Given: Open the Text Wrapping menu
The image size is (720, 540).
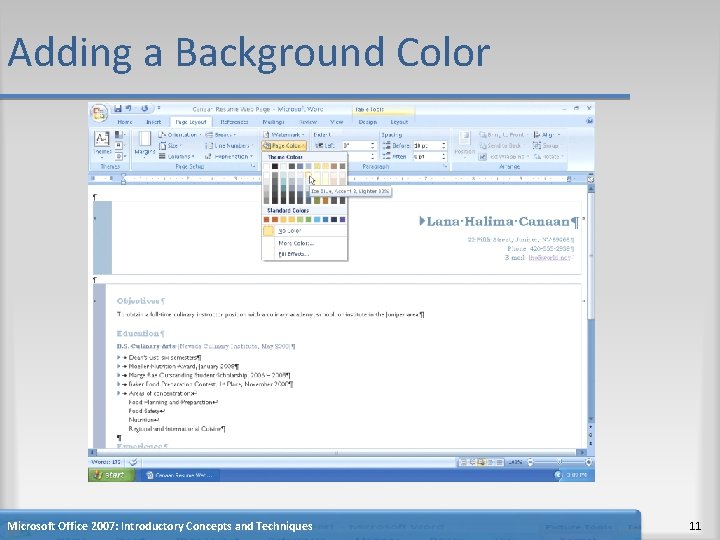Looking at the screenshot, I should [504, 157].
